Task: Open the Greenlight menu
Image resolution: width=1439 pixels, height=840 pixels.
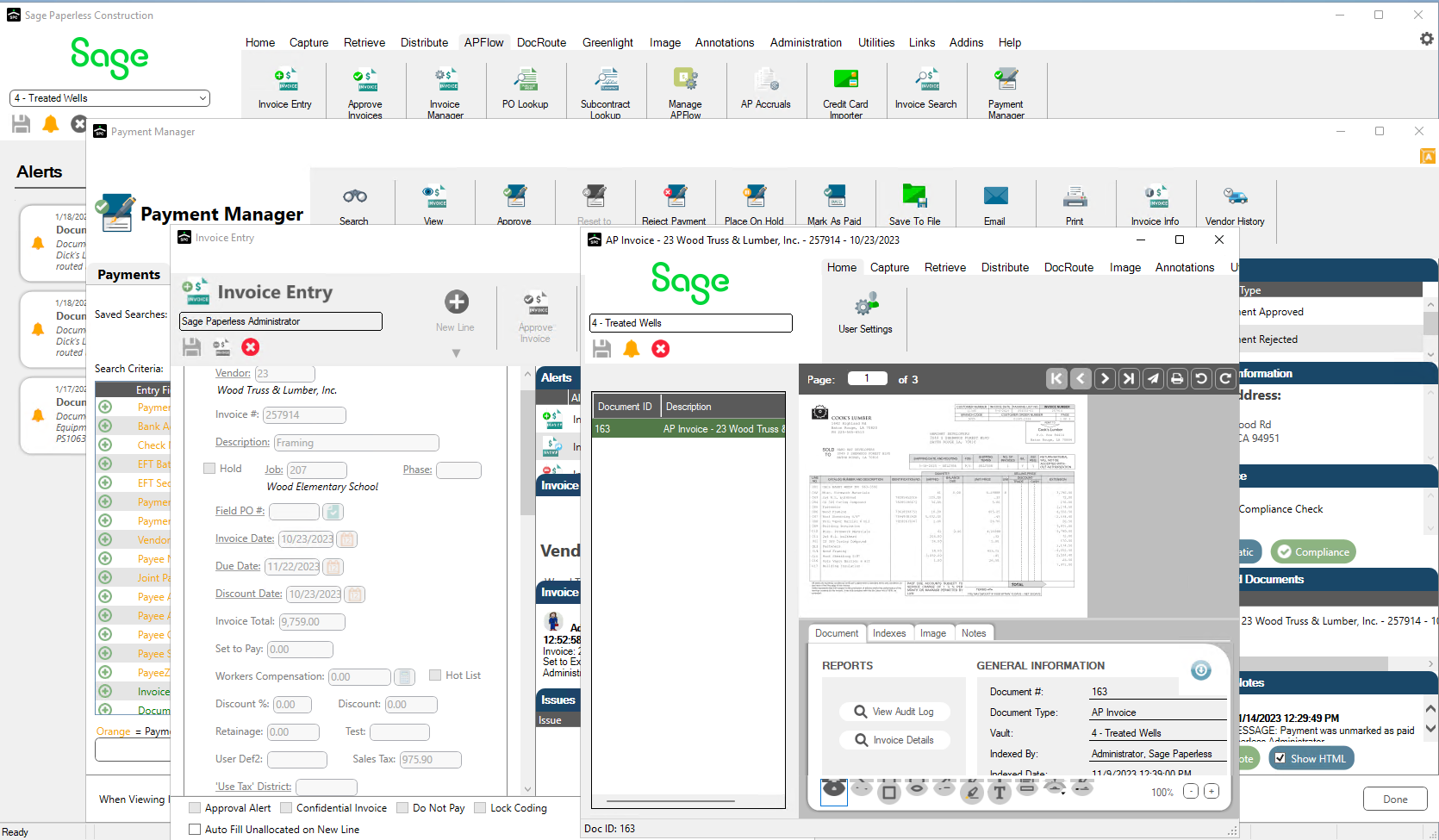Action: tap(607, 42)
